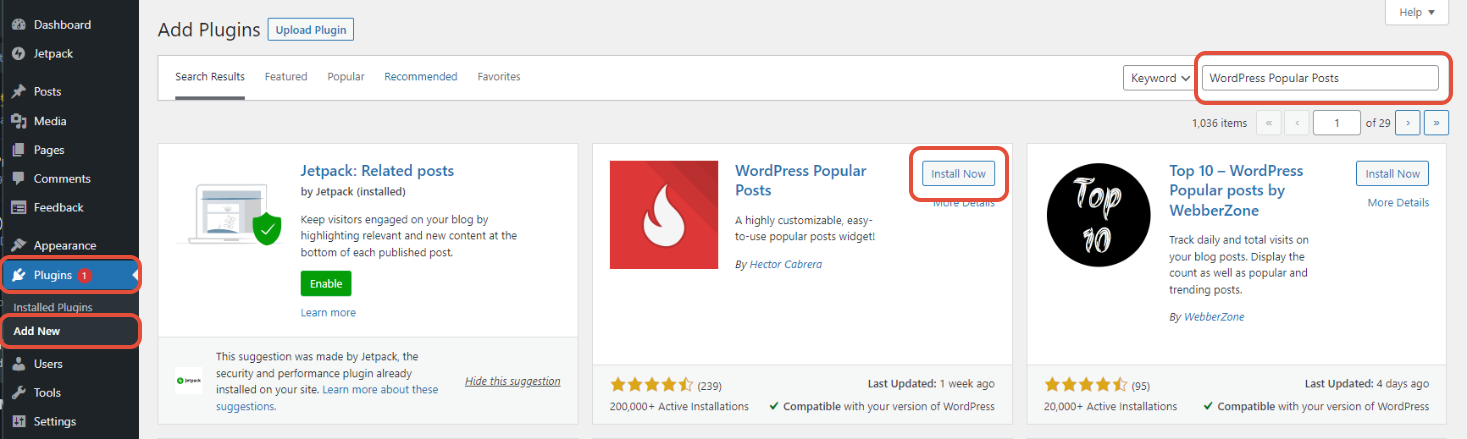Click the Comments bubble icon
This screenshot has width=1467, height=439.
(x=18, y=179)
